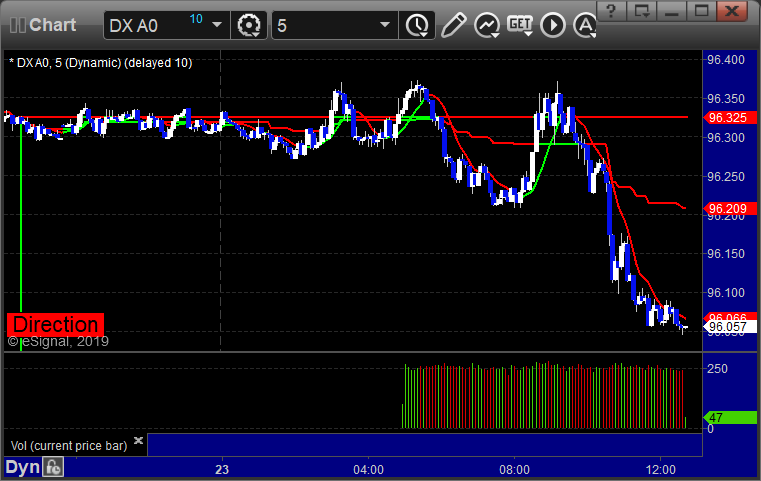Minimize the chart window
761x481 pixels.
pos(672,11)
